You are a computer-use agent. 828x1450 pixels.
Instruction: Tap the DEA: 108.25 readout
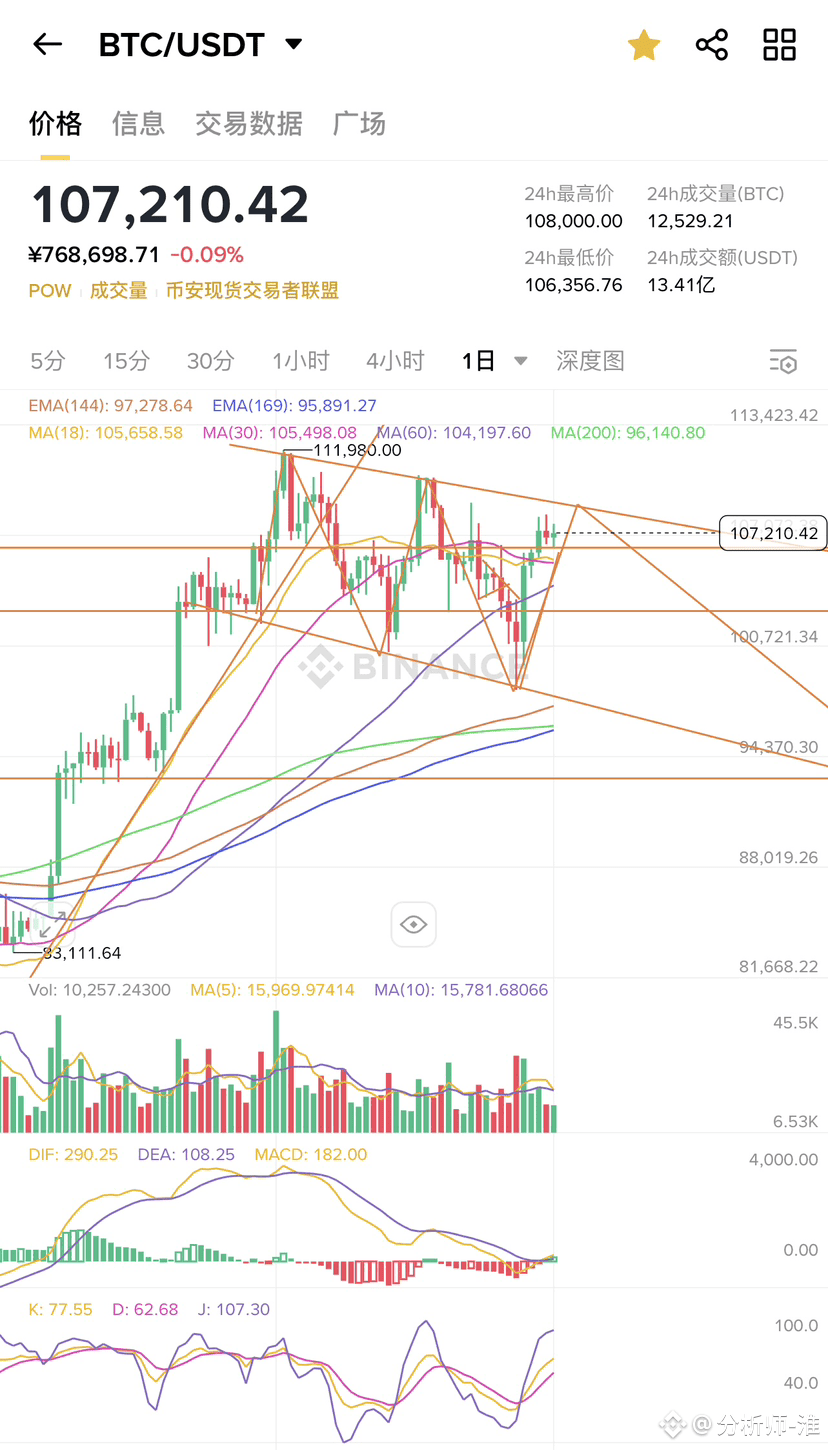pyautogui.click(x=186, y=1154)
